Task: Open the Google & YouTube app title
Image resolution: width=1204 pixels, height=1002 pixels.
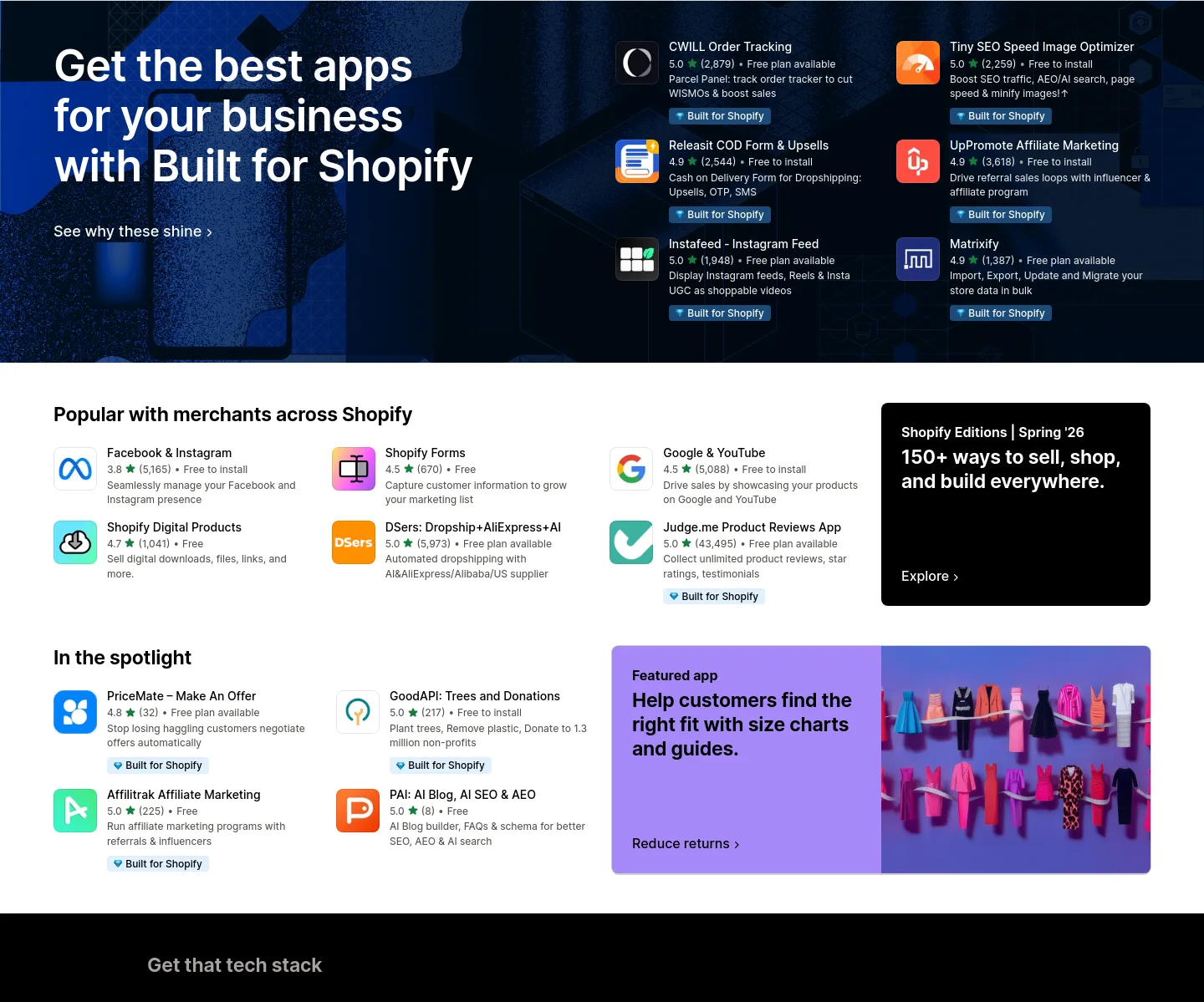Action: tap(714, 453)
